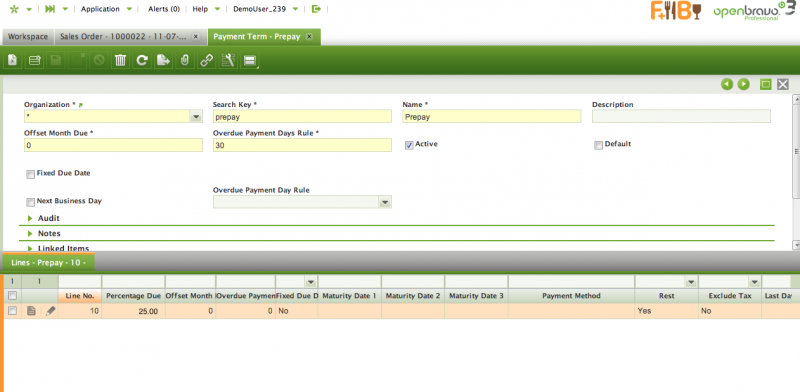This screenshot has height=392, width=800.
Task: Click the log out icon
Action: 316,9
